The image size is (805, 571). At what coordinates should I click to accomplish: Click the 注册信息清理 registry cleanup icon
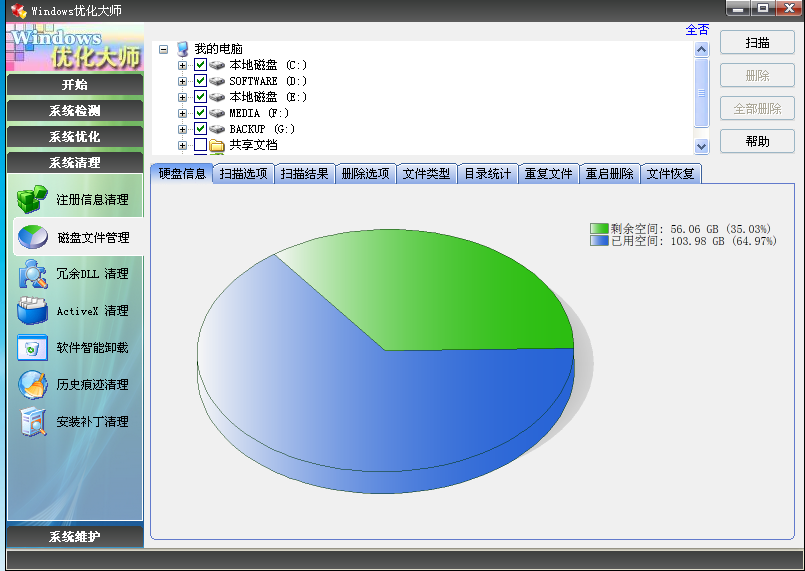pyautogui.click(x=32, y=199)
